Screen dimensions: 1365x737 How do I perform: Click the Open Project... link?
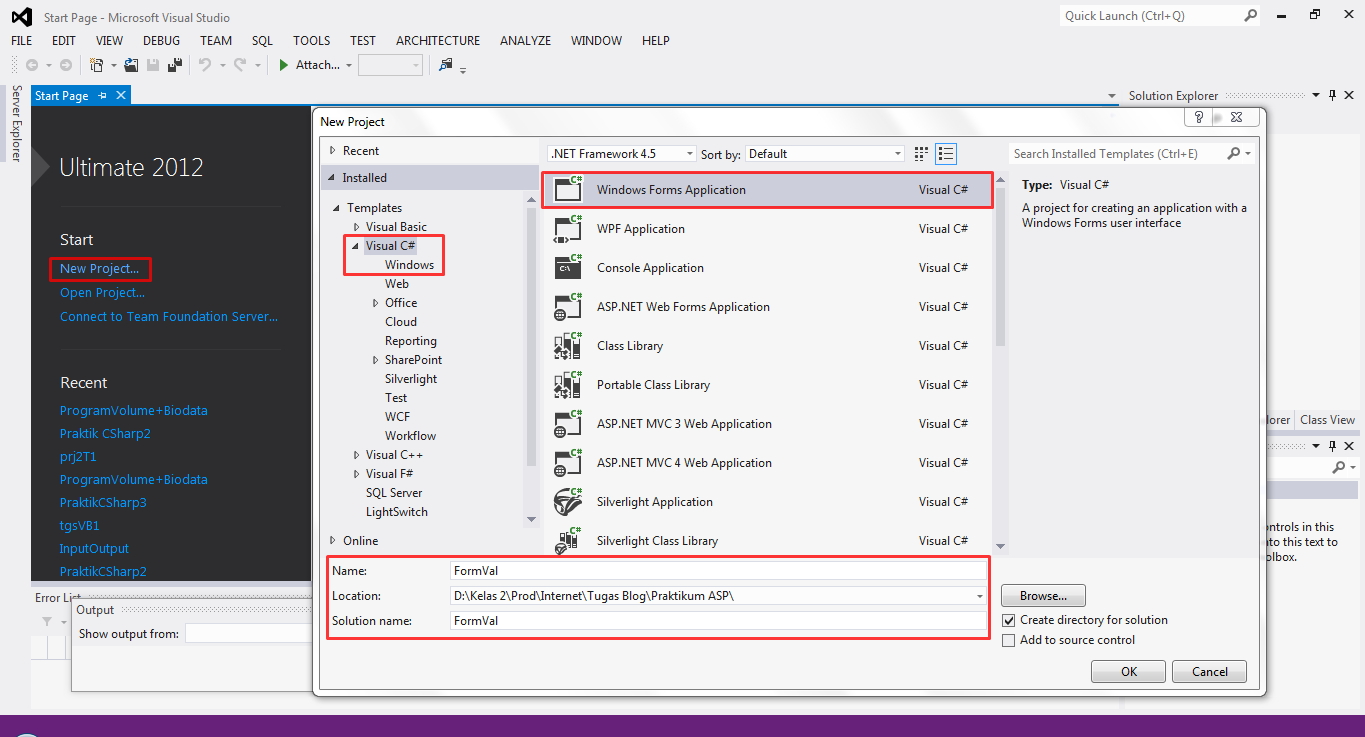click(x=102, y=293)
